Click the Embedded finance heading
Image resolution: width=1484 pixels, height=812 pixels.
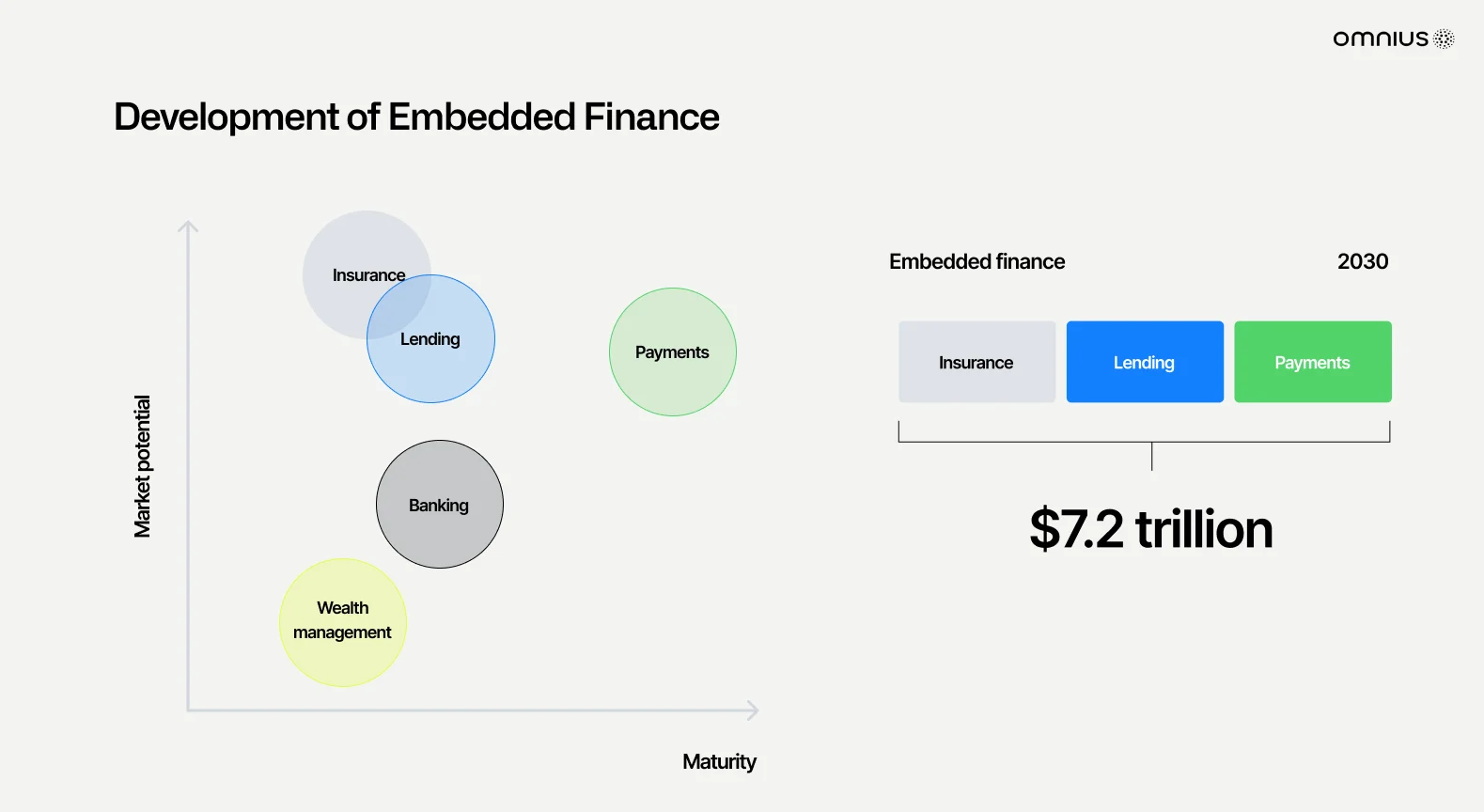tap(977, 261)
